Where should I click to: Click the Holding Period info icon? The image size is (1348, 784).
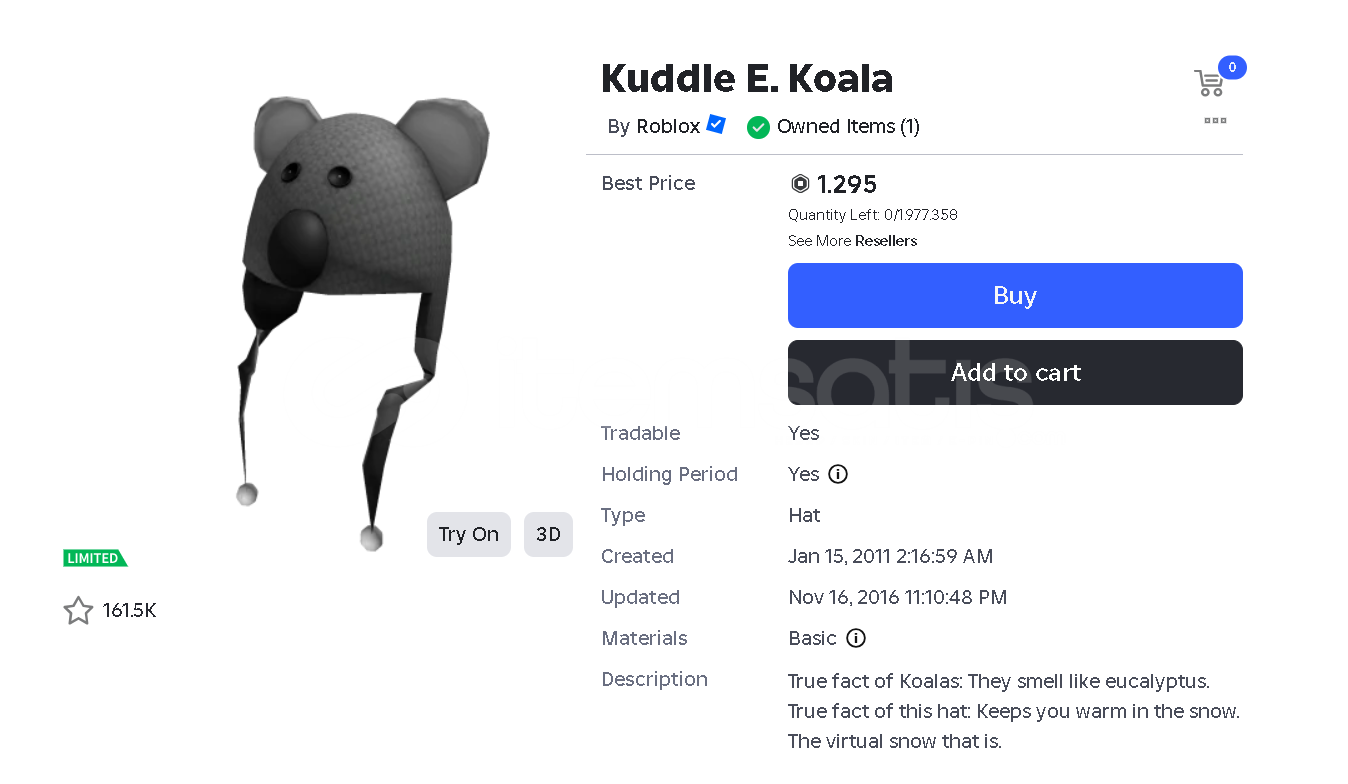click(838, 474)
